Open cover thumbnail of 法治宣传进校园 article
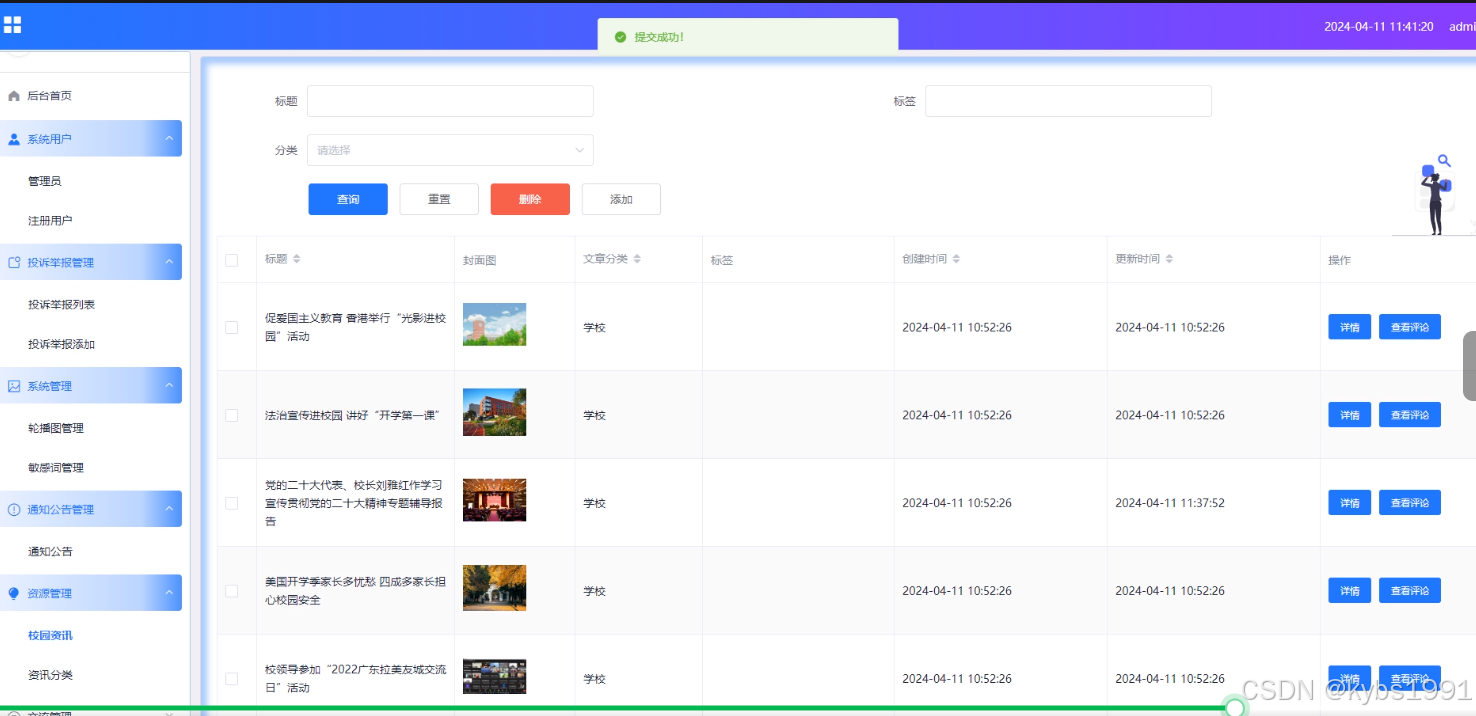Screen dimensions: 1476x716 pos(494,412)
